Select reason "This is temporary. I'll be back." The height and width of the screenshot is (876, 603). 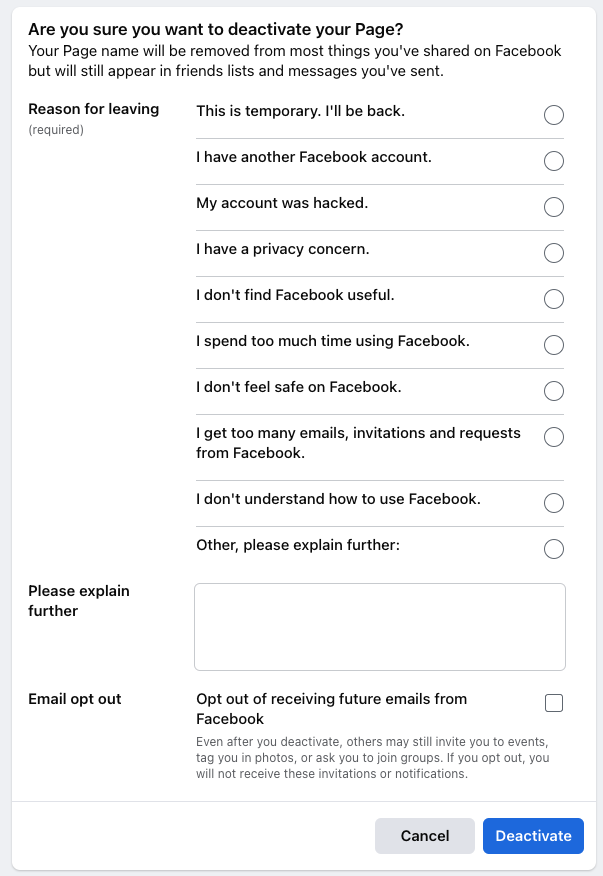coord(554,115)
